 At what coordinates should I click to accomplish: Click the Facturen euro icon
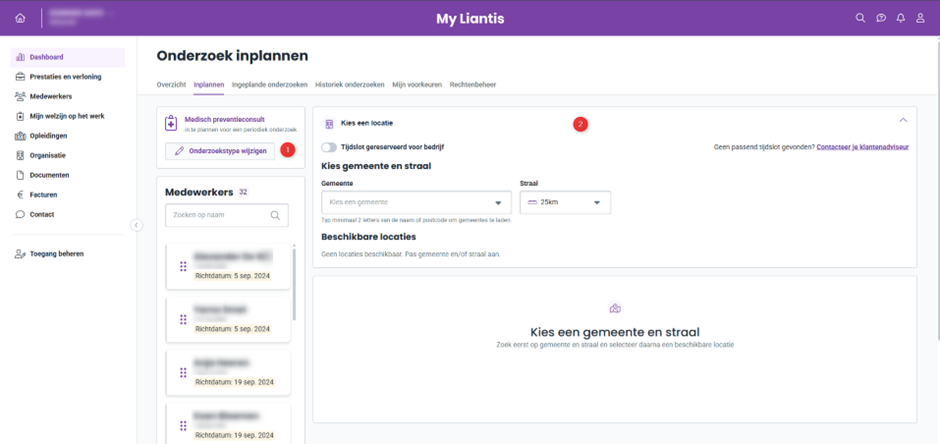(20, 195)
